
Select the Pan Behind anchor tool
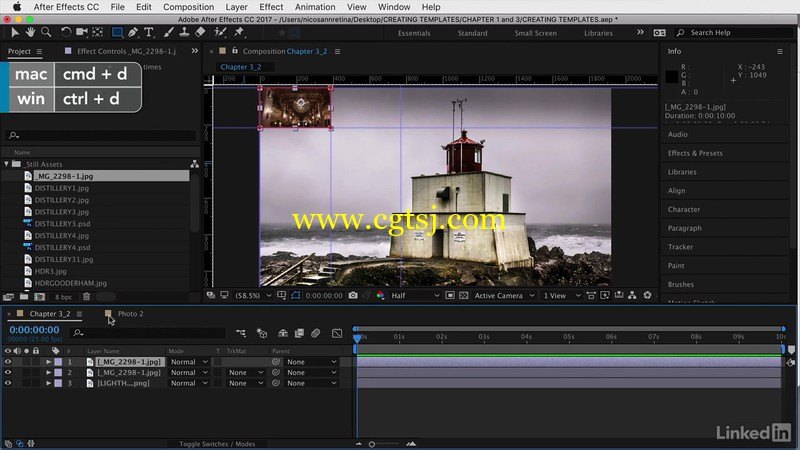click(97, 33)
